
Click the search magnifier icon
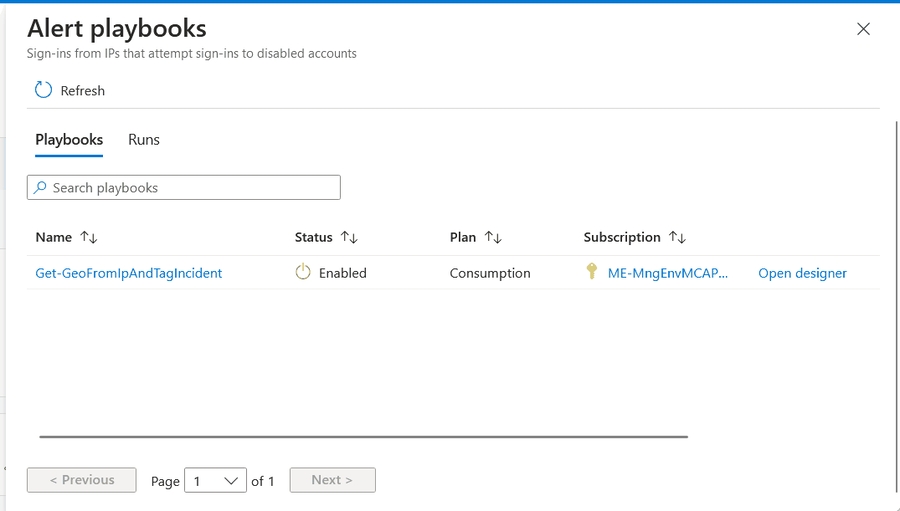pos(40,187)
